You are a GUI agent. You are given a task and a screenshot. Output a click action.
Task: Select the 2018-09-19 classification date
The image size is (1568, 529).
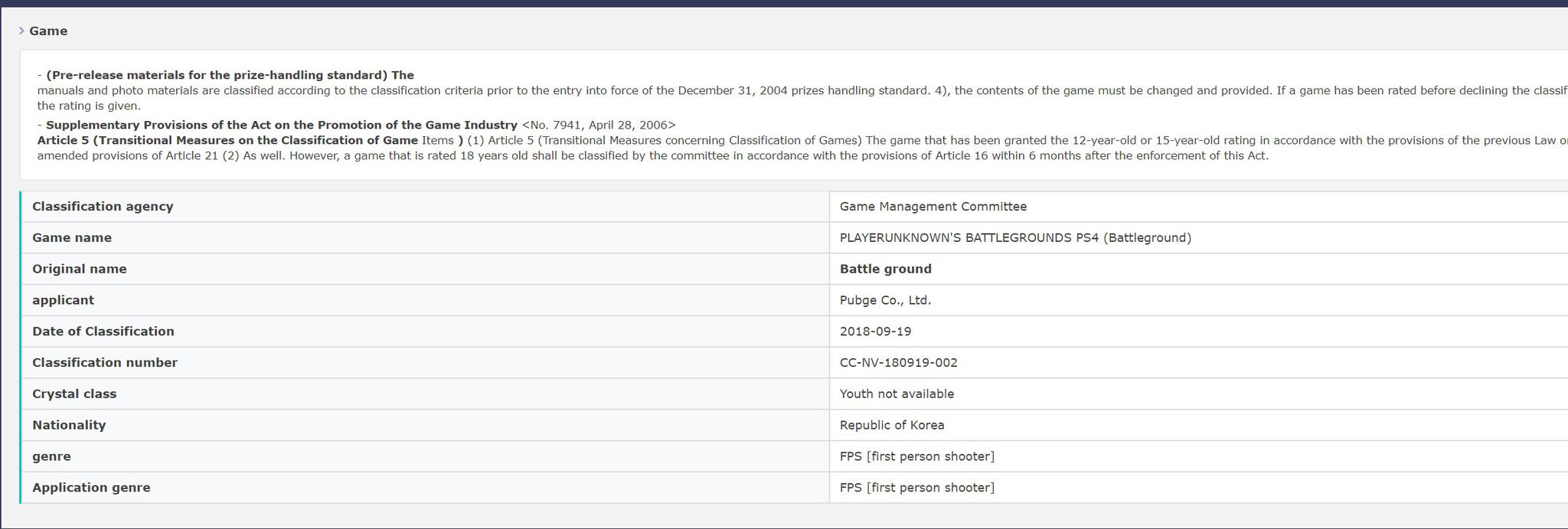pos(875,331)
